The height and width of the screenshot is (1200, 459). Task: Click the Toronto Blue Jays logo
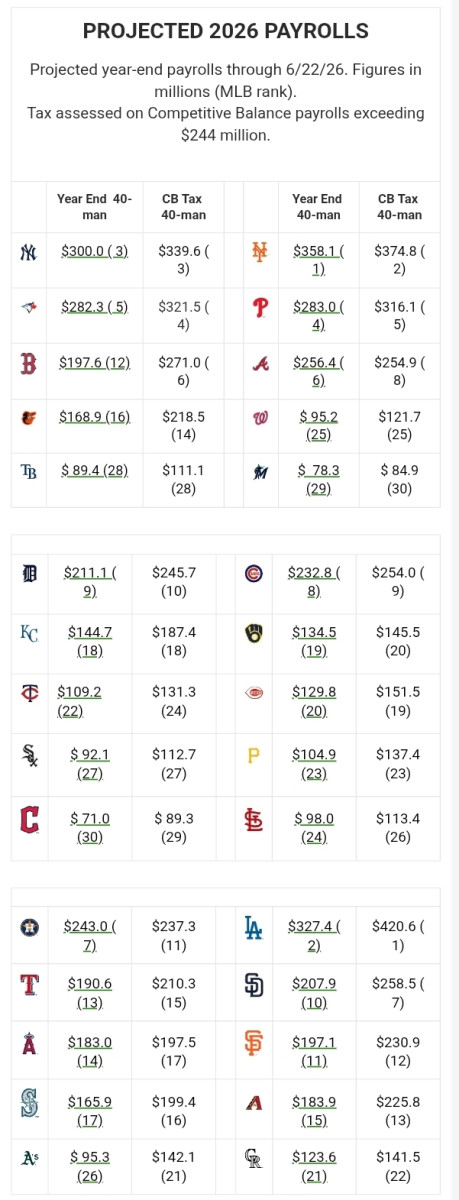[x=28, y=308]
